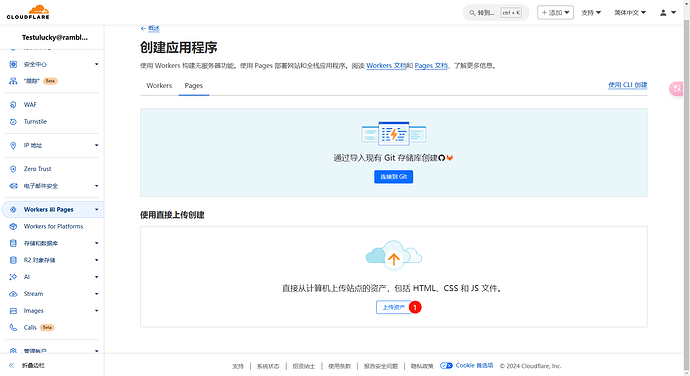Select the Testulucky account name

click(x=55, y=37)
